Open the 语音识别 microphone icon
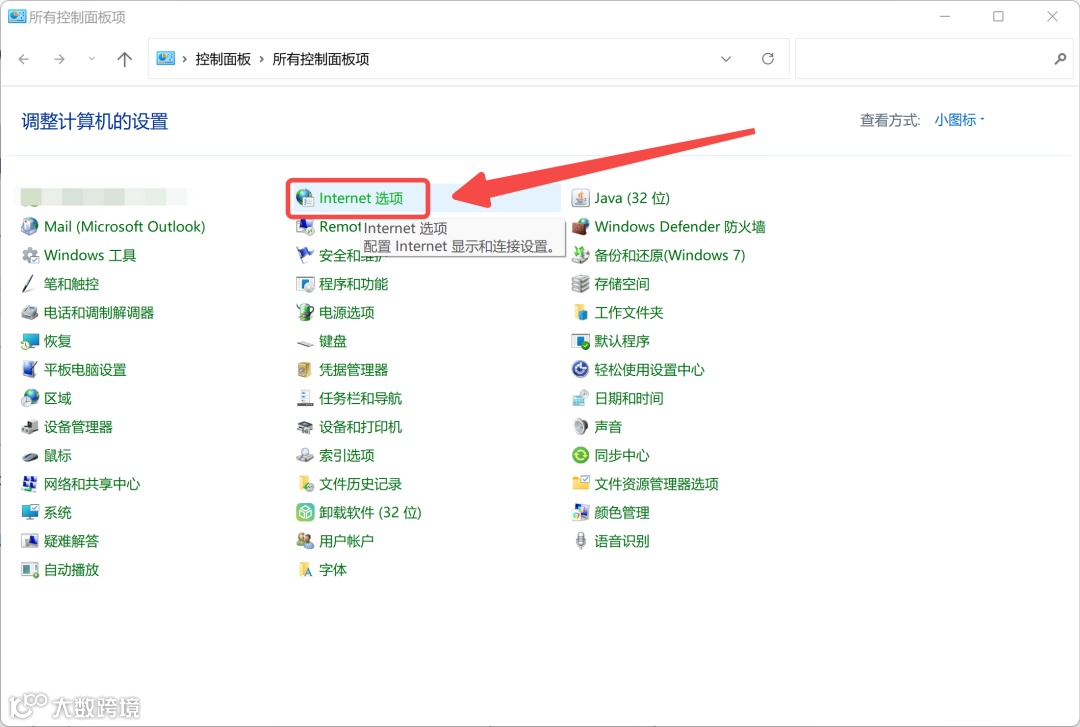The width and height of the screenshot is (1080, 727). 580,542
